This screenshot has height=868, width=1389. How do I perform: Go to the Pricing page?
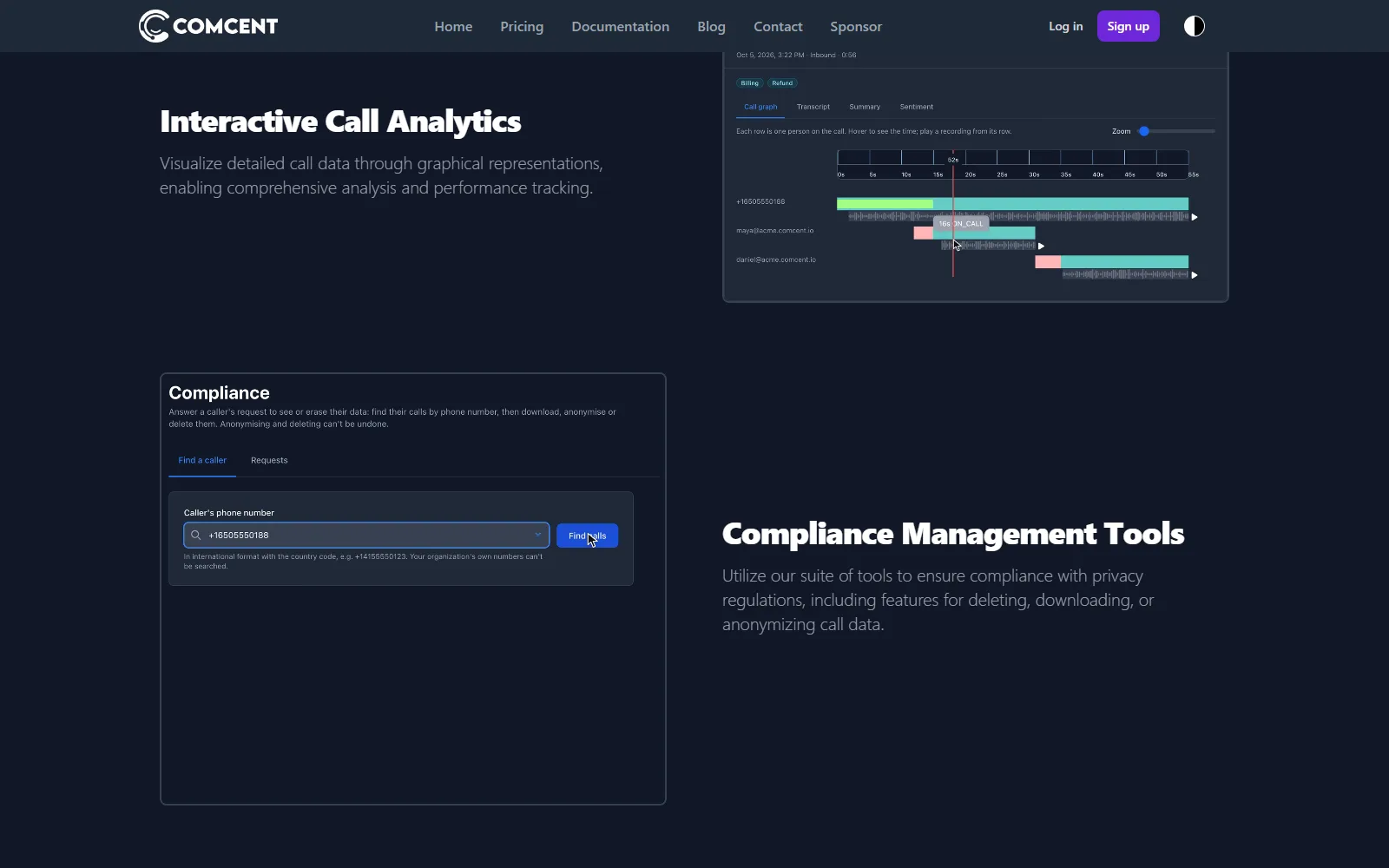pyautogui.click(x=522, y=26)
